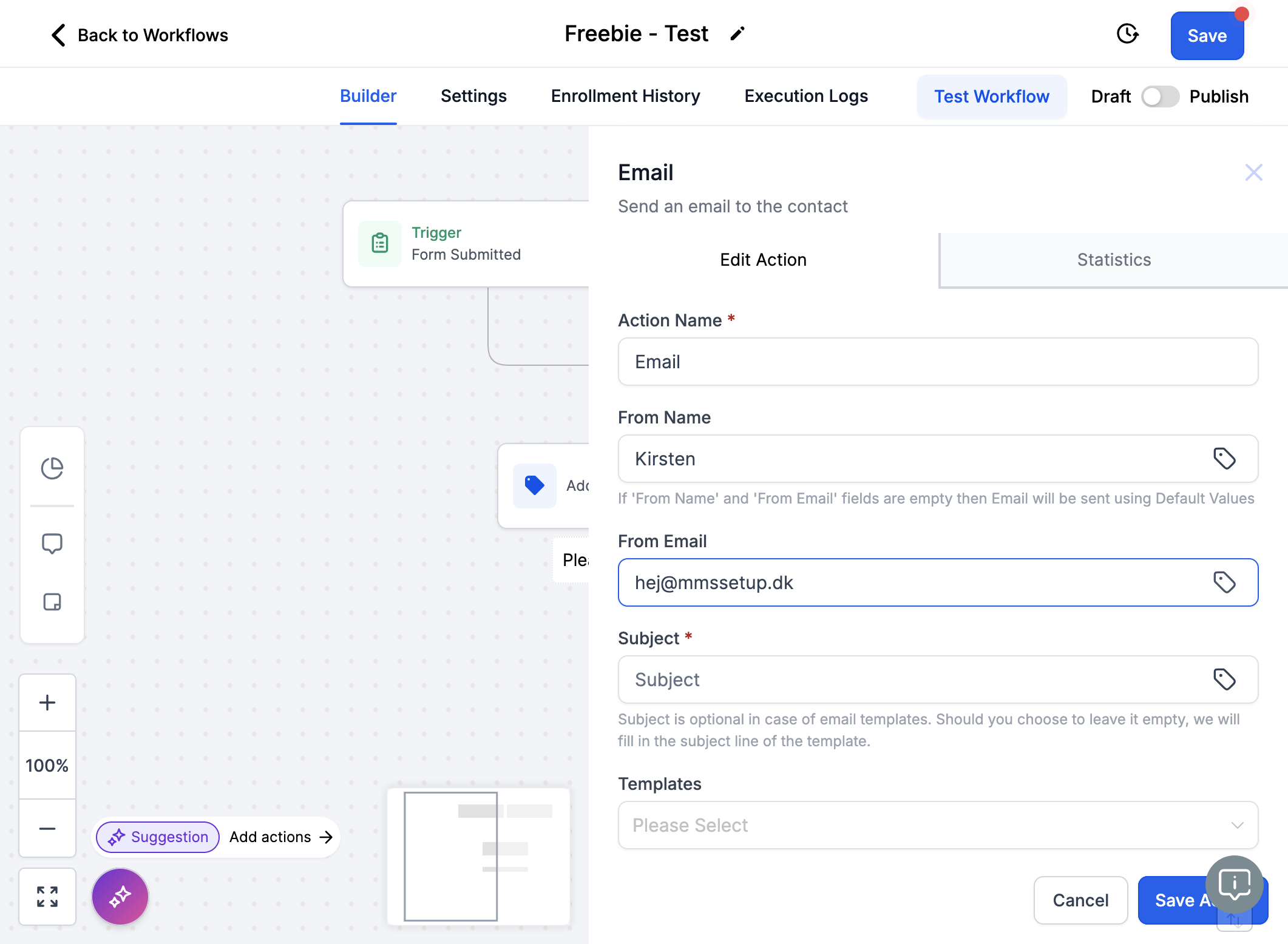Switch to the Statistics tab

[x=1114, y=260]
